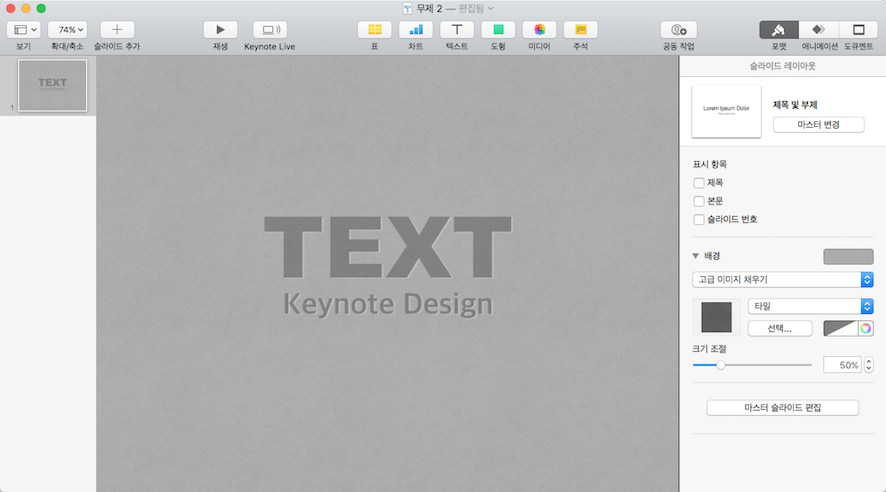Click the dark fill image well
886x492 pixels.
716,317
